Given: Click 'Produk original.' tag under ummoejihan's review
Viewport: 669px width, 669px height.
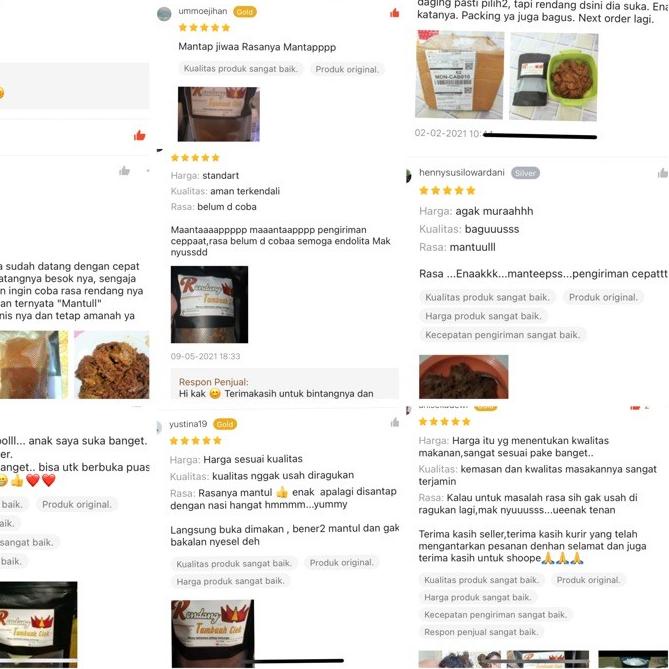Looking at the screenshot, I should tap(347, 69).
